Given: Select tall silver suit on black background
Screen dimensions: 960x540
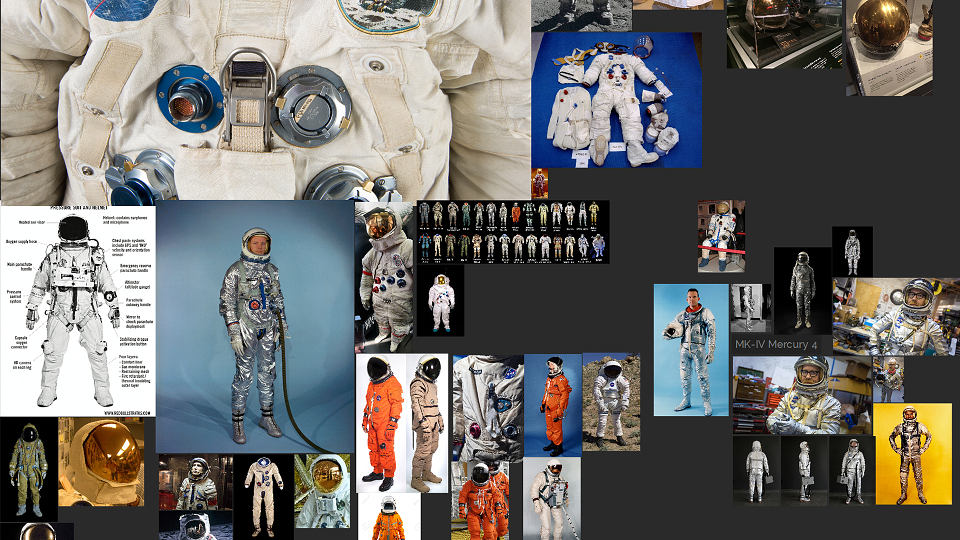Looking at the screenshot, I should 802,290.
